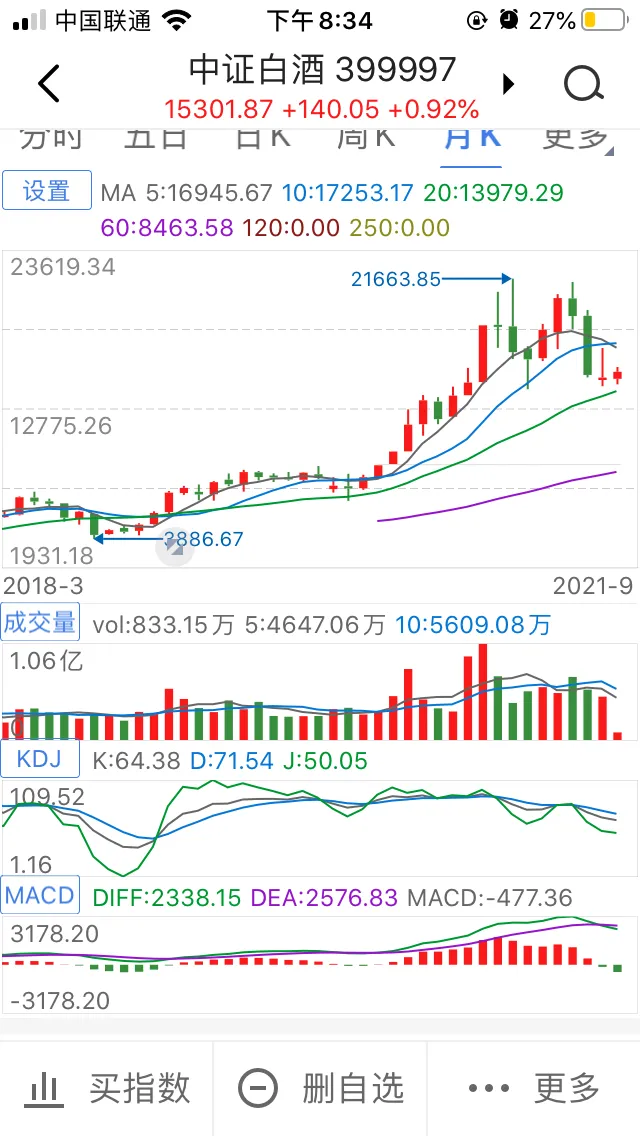Screen dimensions: 640x1136
Task: Tap the three-dots icon in bottom bar
Action: click(488, 1088)
